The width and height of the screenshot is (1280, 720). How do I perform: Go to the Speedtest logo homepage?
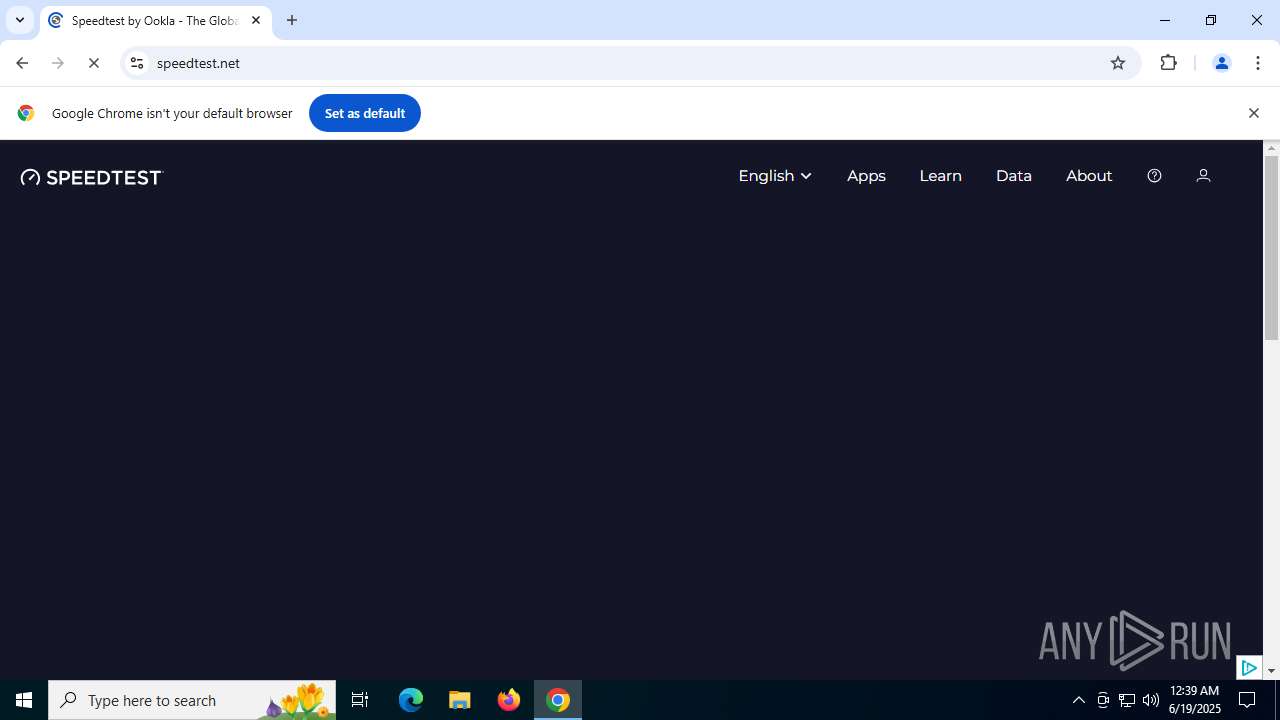pos(91,177)
